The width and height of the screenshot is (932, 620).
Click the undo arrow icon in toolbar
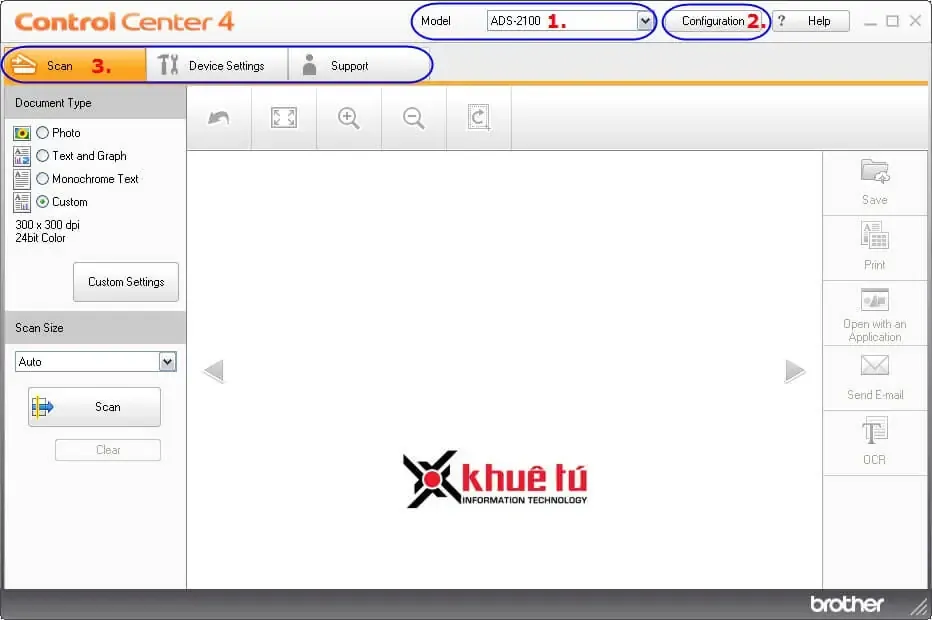[218, 118]
